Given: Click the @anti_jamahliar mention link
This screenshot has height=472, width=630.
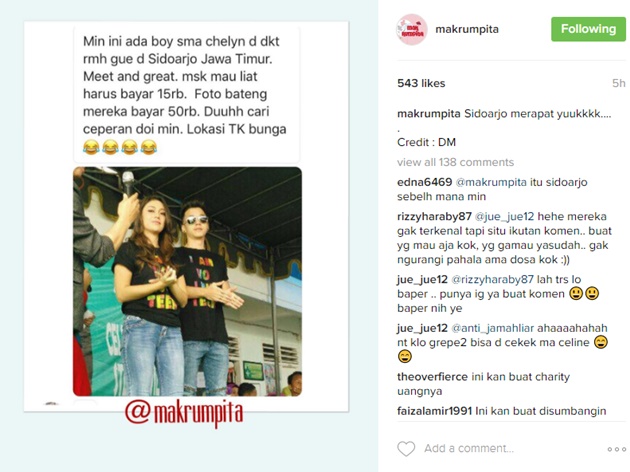Looking at the screenshot, I should tap(493, 328).
